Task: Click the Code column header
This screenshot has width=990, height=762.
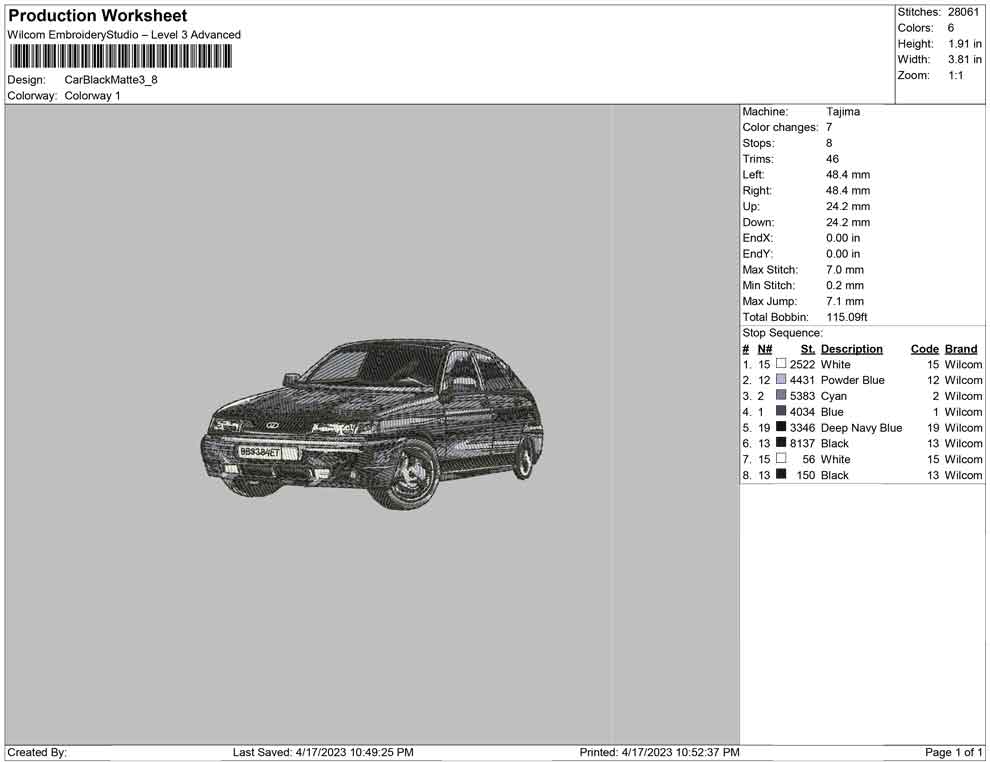Action: [x=924, y=349]
